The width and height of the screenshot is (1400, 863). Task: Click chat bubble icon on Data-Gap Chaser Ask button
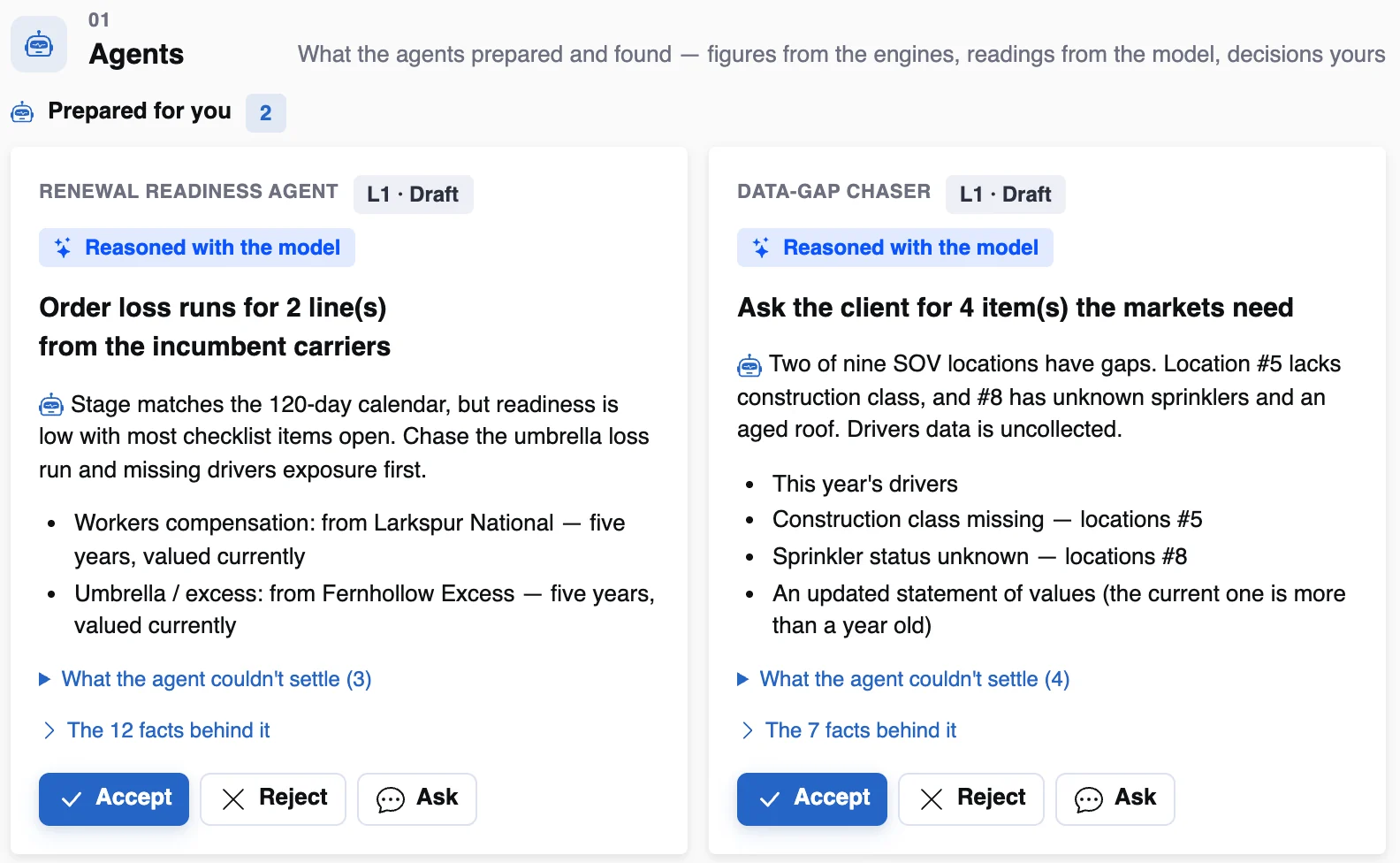(1089, 799)
